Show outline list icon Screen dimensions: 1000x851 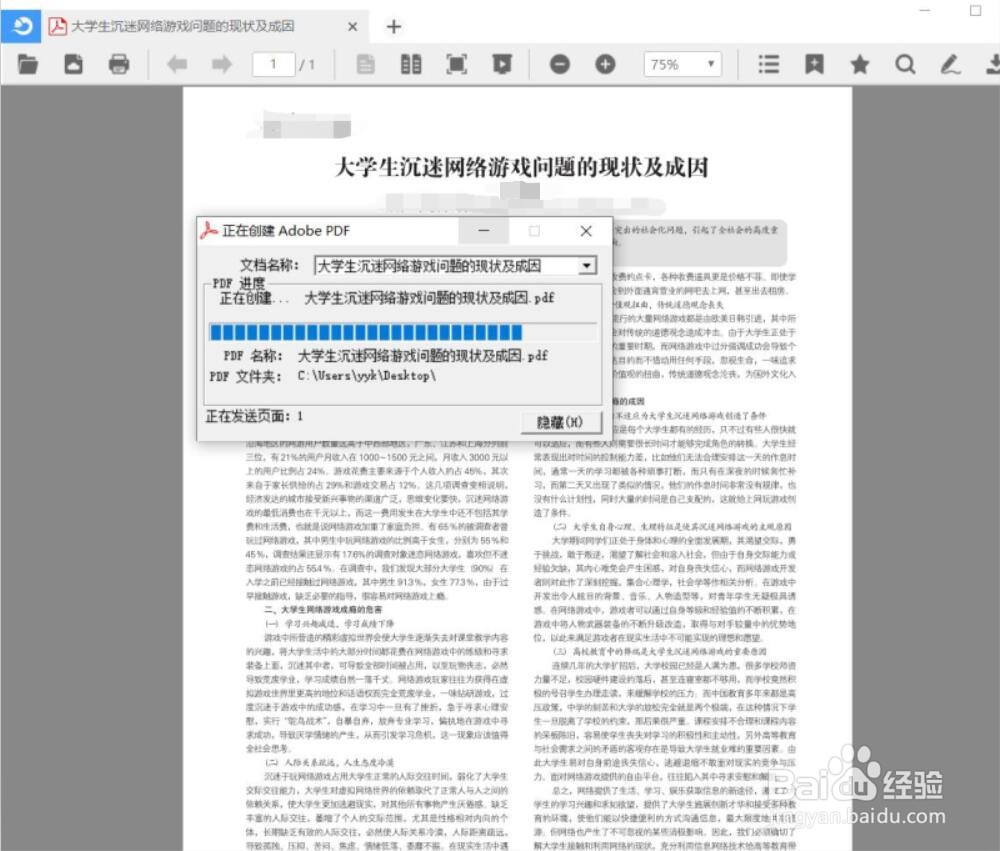pyautogui.click(x=768, y=64)
